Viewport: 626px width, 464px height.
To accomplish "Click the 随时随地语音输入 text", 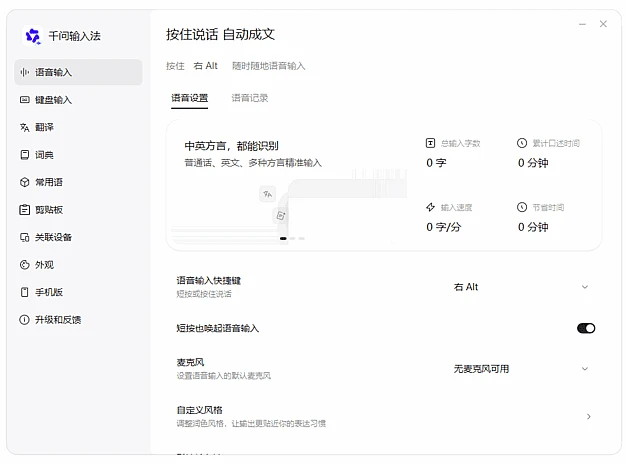I will [269, 66].
